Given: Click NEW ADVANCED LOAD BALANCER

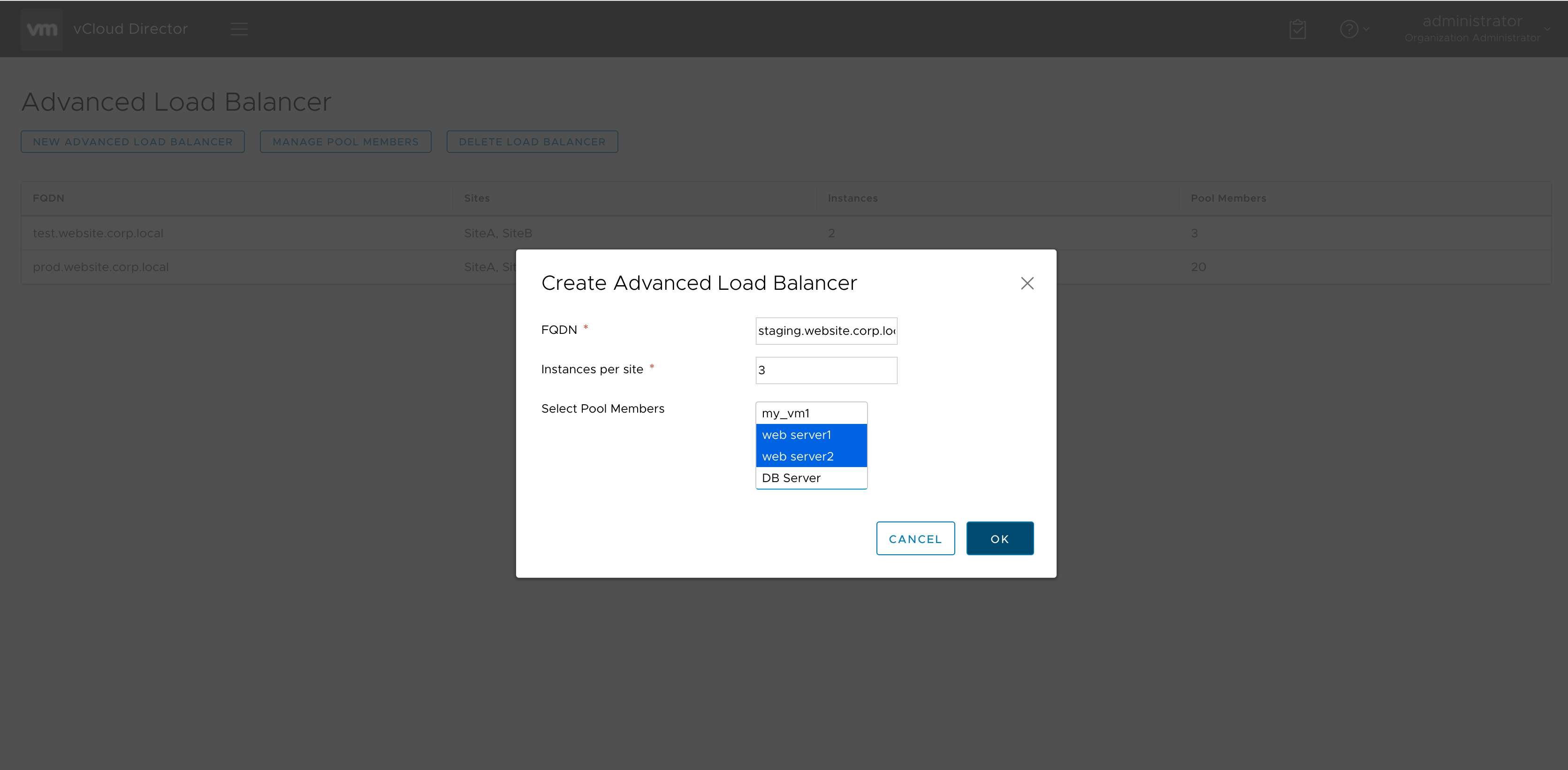Looking at the screenshot, I should click(x=132, y=141).
